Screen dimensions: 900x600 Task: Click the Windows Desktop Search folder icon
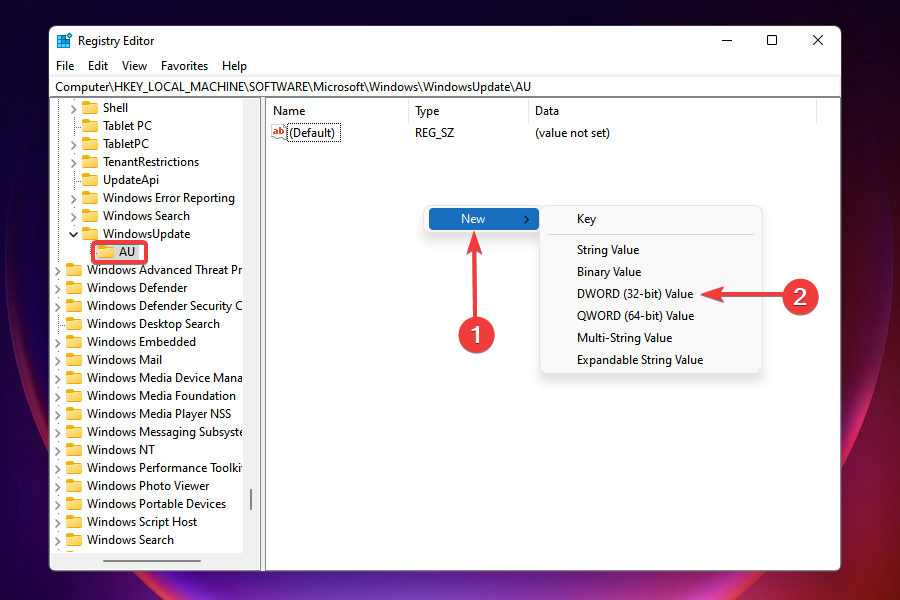click(74, 324)
